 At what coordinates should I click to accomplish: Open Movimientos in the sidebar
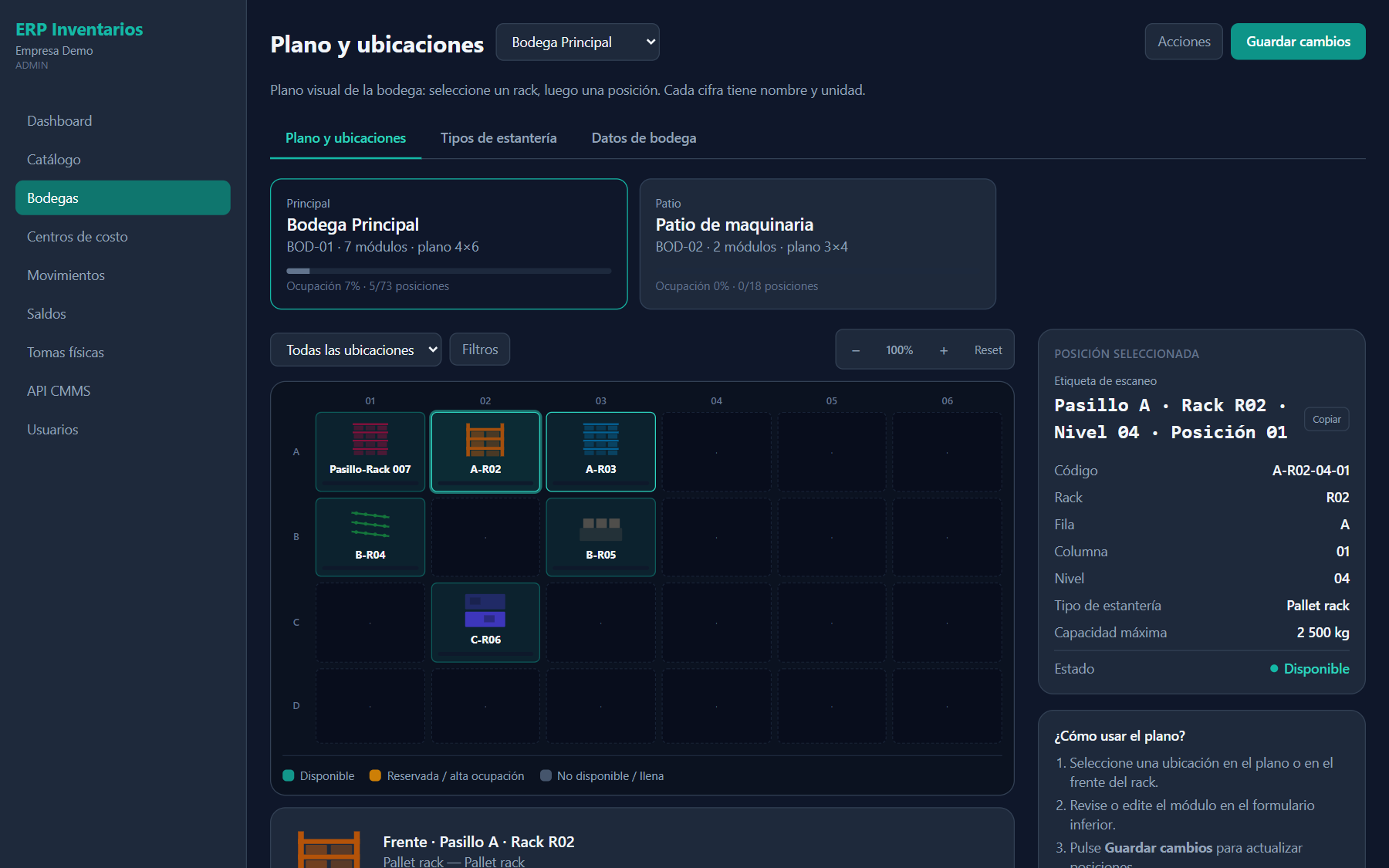(x=123, y=275)
